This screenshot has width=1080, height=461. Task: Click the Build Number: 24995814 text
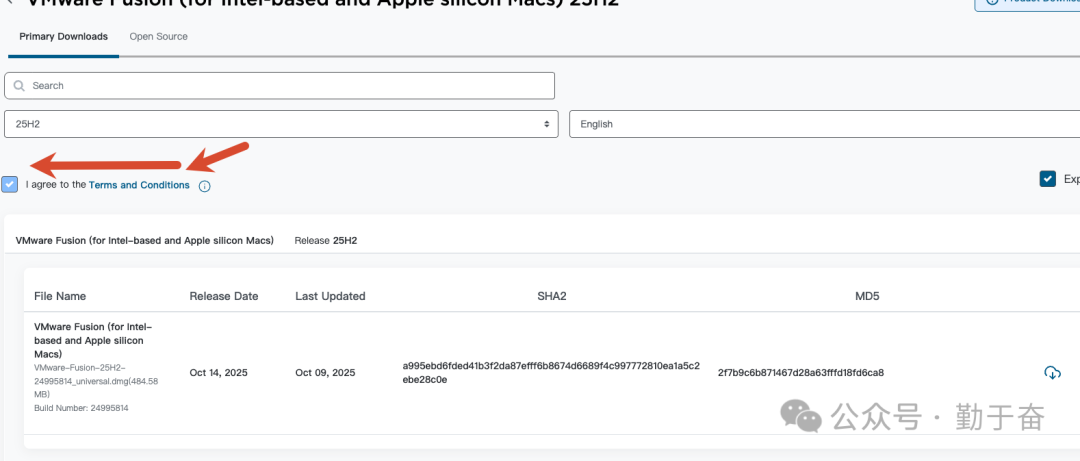pos(81,408)
